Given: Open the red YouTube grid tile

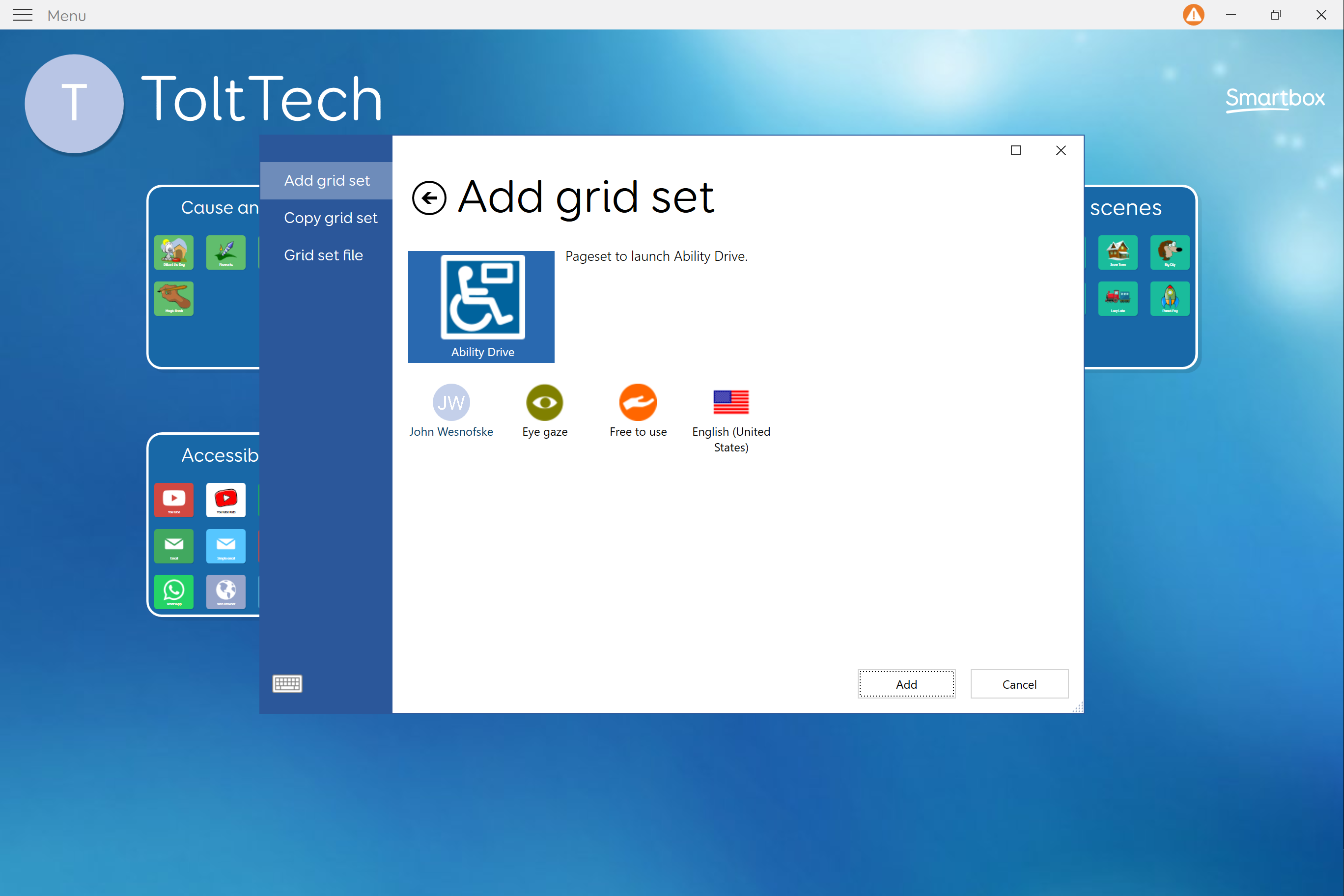Looking at the screenshot, I should 174,500.
